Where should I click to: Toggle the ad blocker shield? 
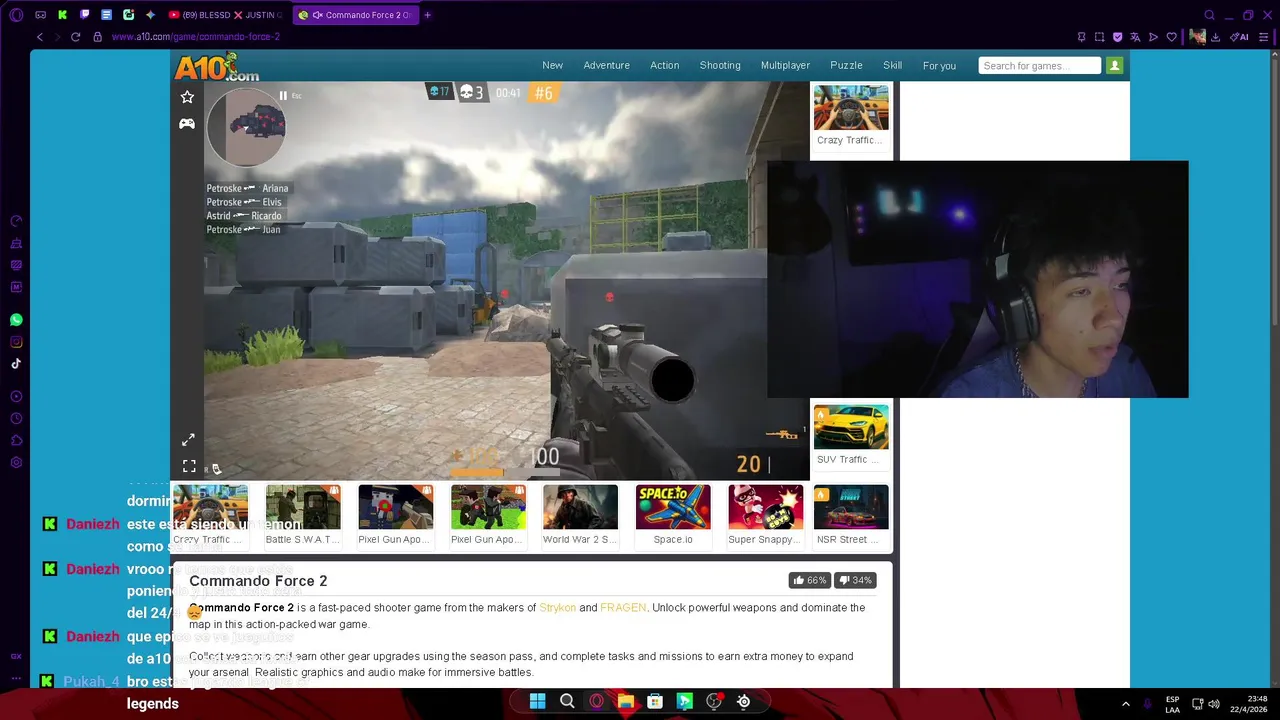(x=1117, y=37)
